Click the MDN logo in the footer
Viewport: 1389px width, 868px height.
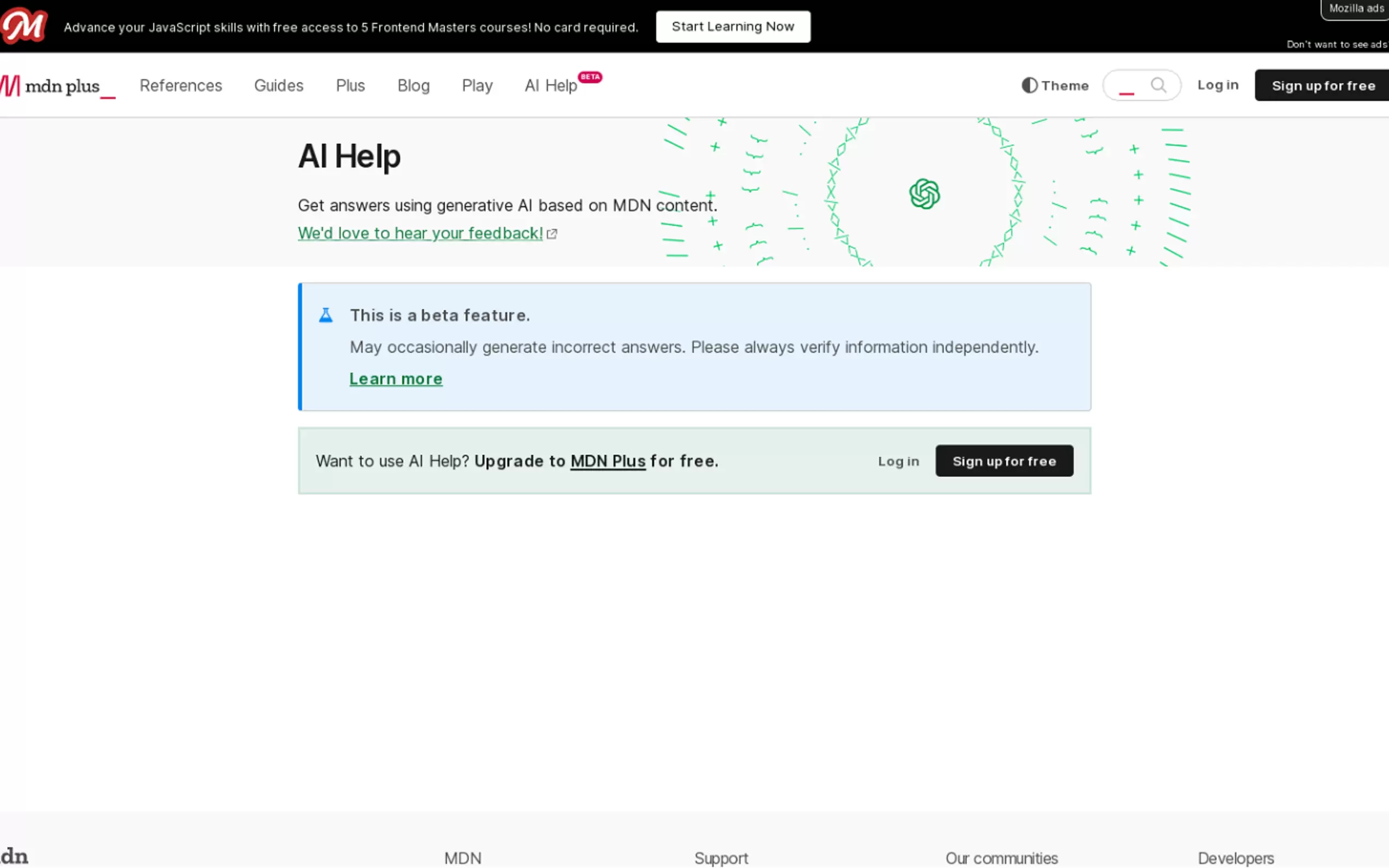14,857
